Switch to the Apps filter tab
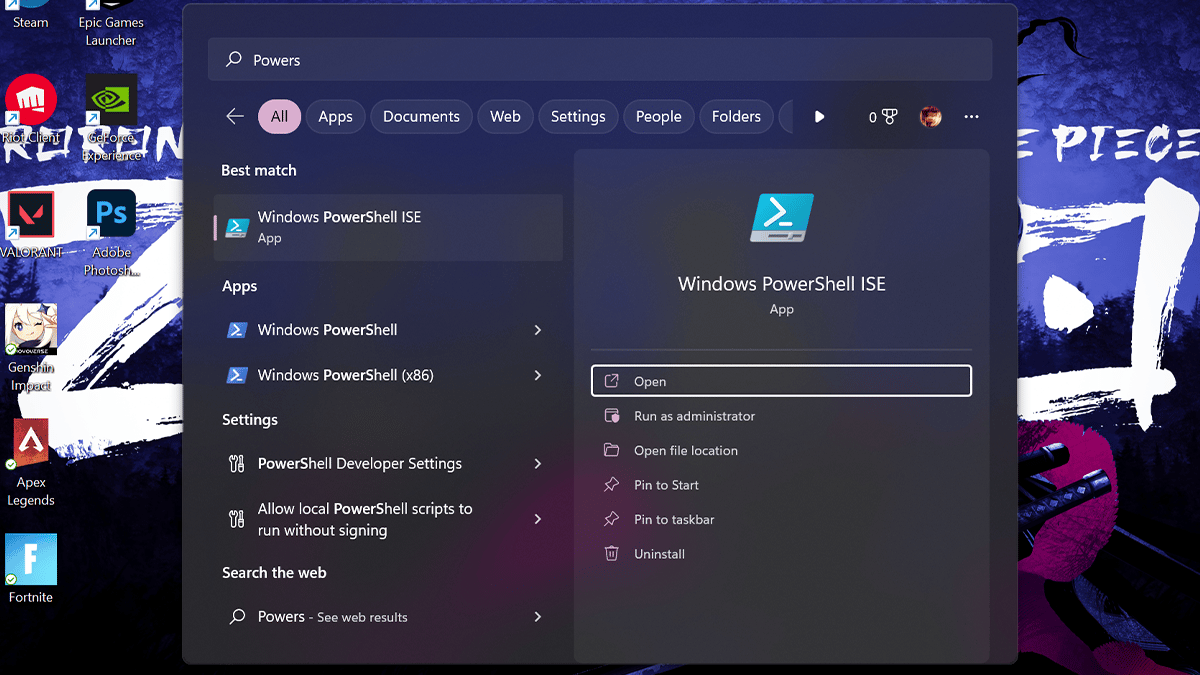 pyautogui.click(x=335, y=117)
